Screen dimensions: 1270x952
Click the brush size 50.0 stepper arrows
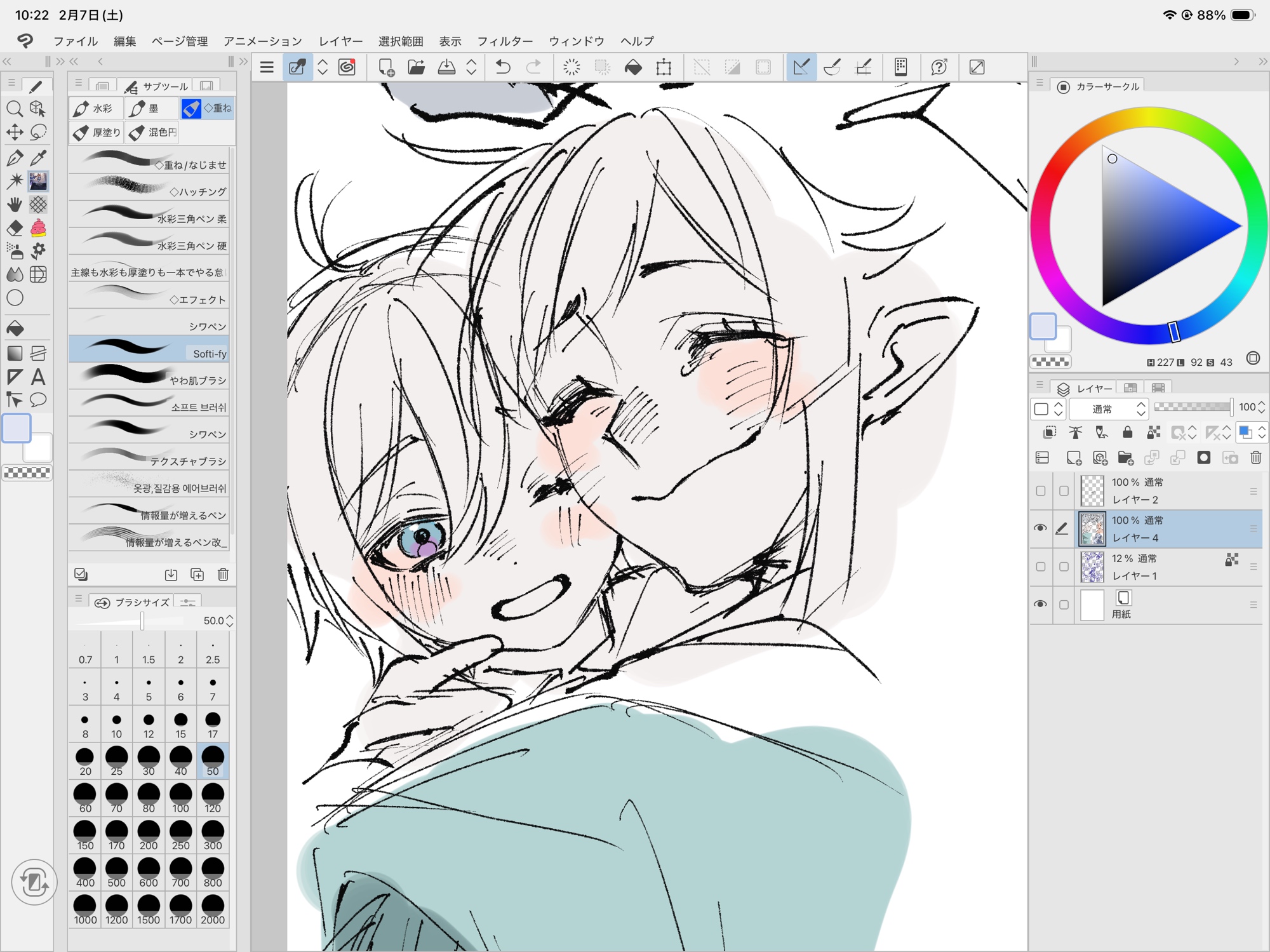point(230,620)
